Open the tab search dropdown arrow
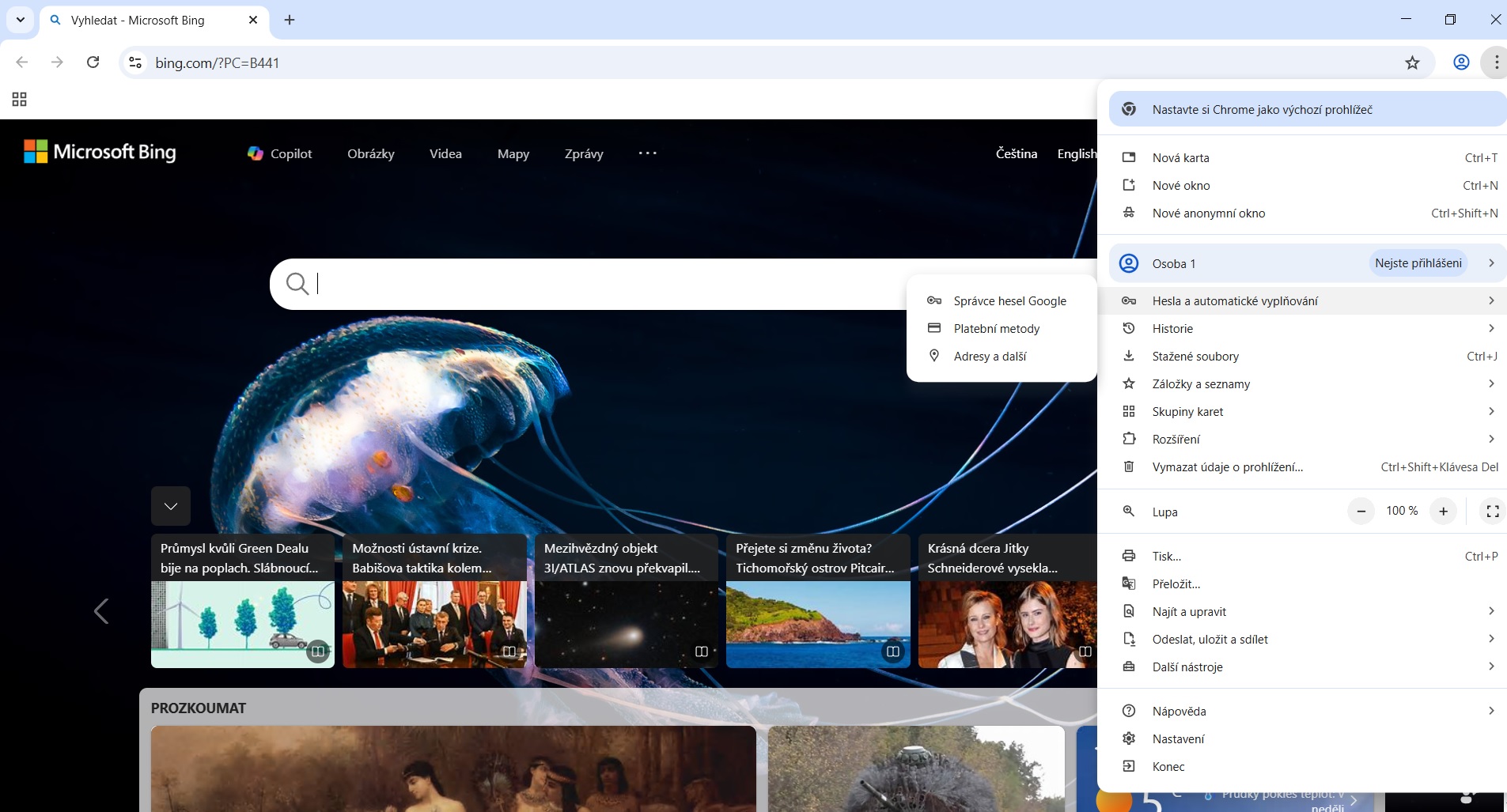 tap(21, 20)
